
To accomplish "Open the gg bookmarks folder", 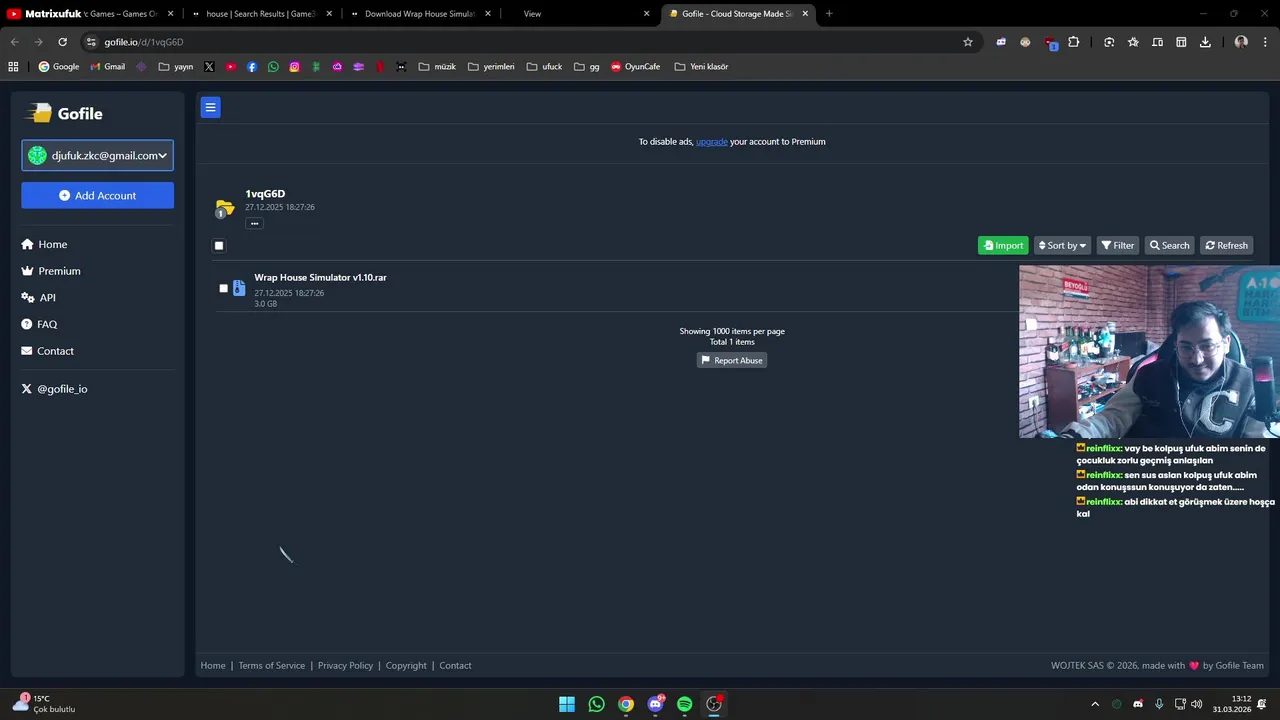I will click(587, 67).
